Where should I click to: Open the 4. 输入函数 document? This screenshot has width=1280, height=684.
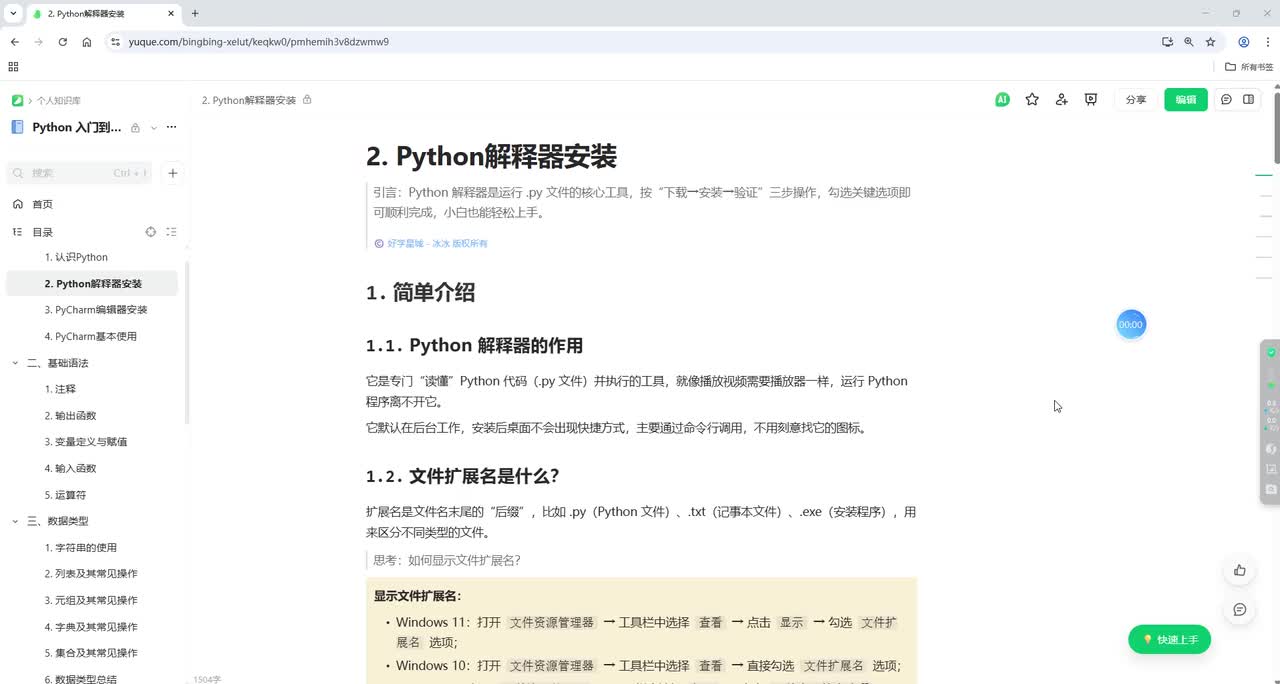tap(70, 468)
